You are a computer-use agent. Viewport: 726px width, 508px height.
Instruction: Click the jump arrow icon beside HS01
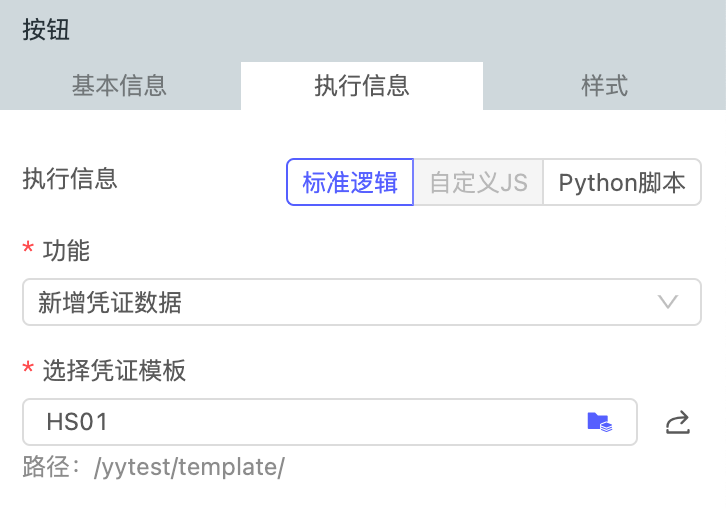click(x=678, y=423)
